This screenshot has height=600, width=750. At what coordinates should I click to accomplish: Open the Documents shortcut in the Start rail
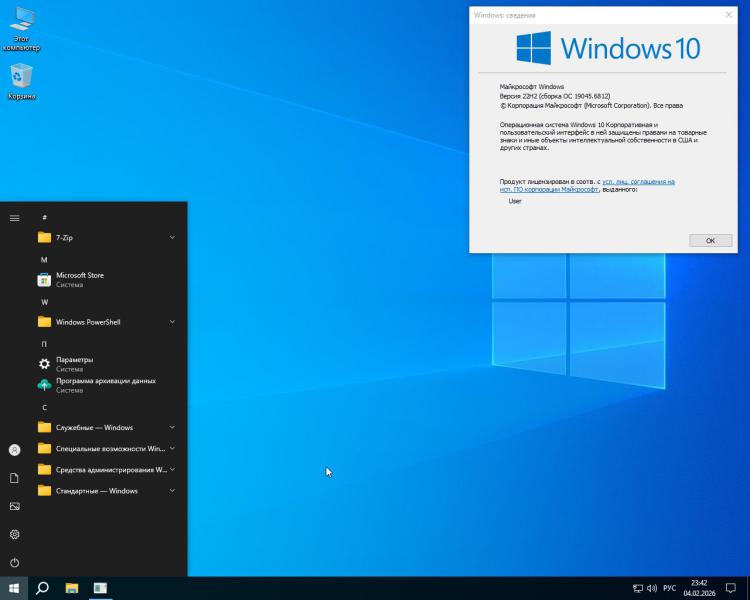pyautogui.click(x=14, y=478)
